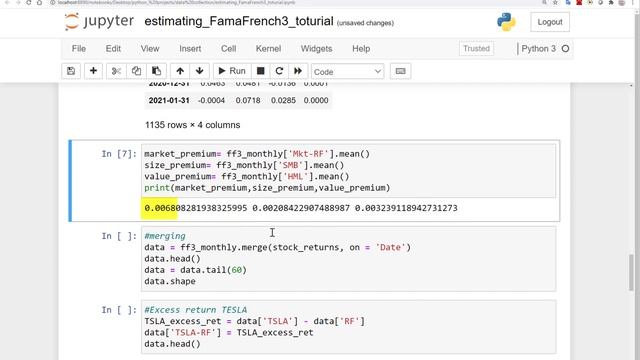Click the '1135 rows × 4 columns' text
Screen dimensions: 640x360
pos(192,125)
